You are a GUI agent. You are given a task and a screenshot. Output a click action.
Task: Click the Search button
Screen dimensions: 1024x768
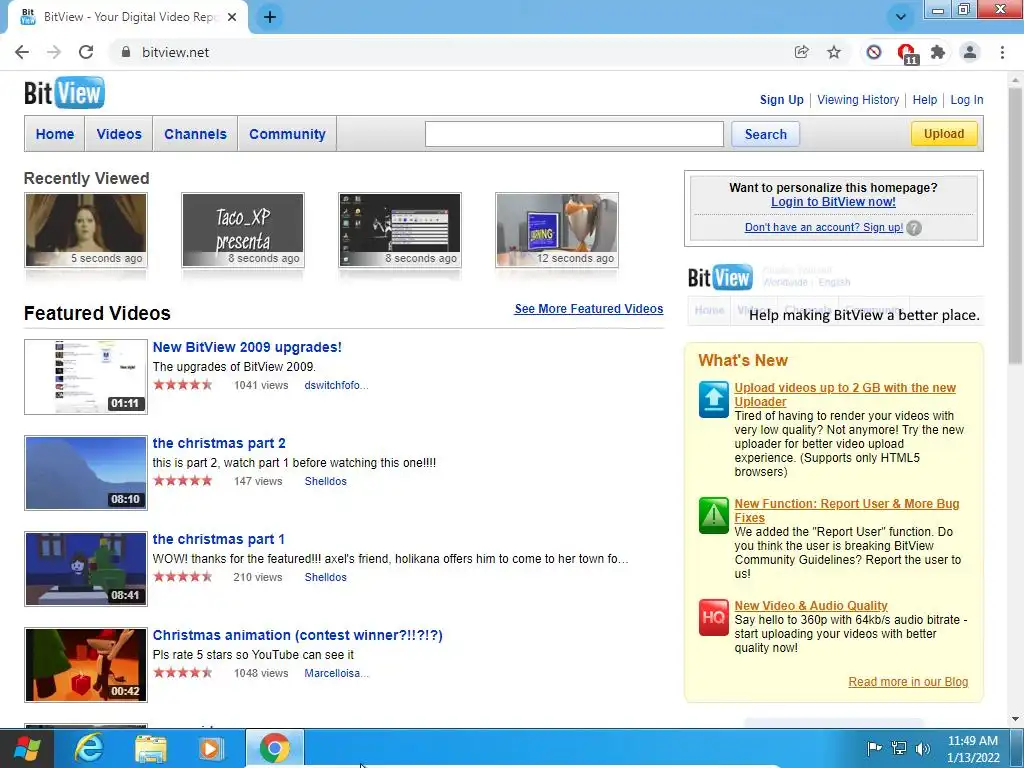click(765, 134)
